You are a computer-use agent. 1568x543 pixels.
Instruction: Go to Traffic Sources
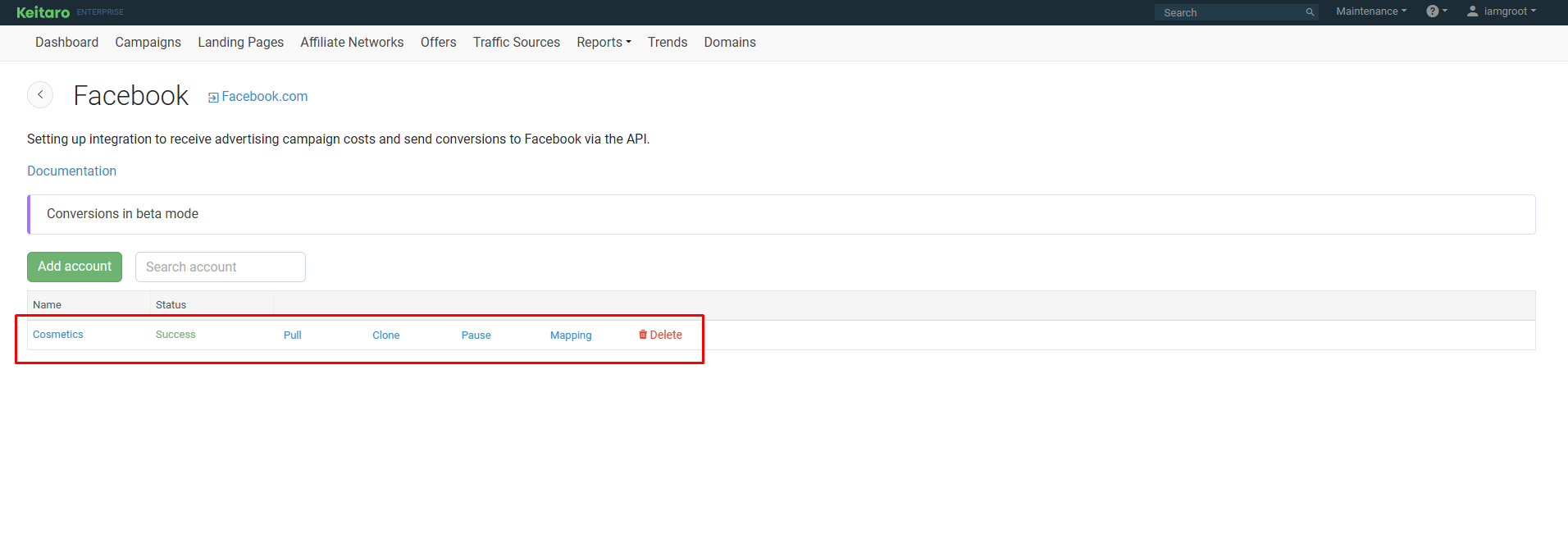click(x=516, y=42)
